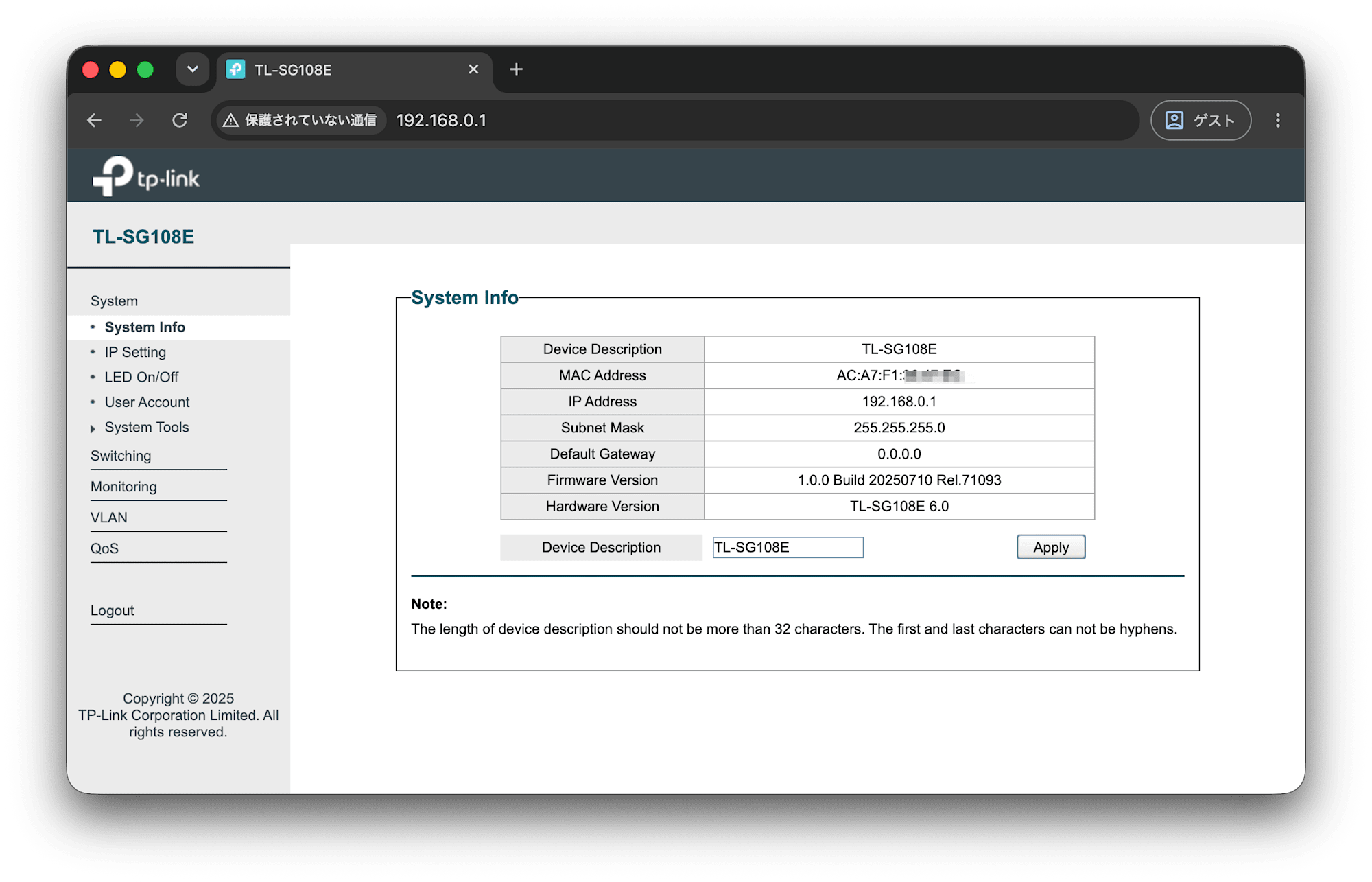
Task: Click the Firmware Version value
Action: click(899, 480)
